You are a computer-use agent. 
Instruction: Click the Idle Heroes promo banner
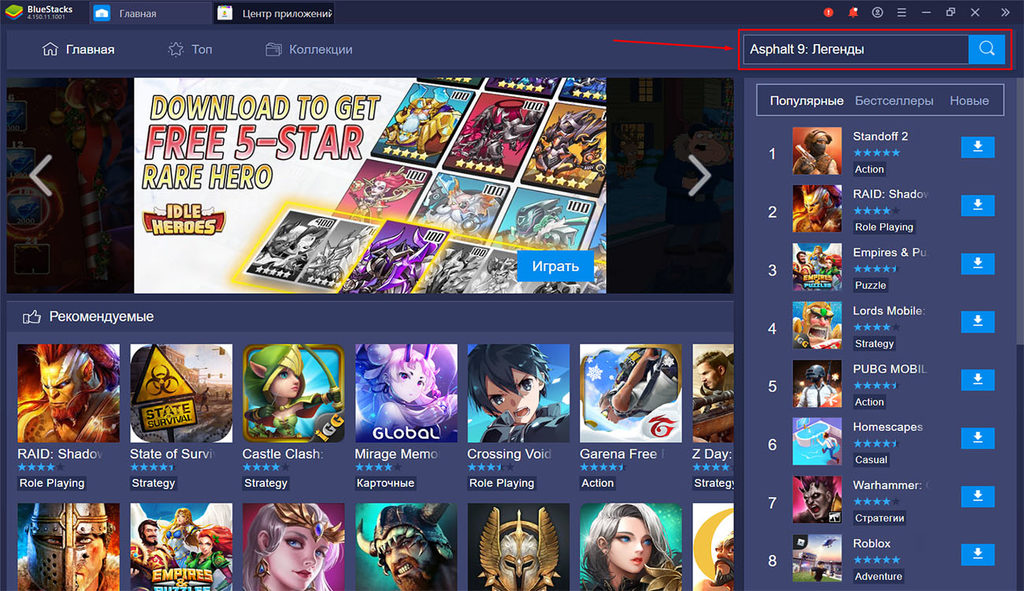coord(370,185)
